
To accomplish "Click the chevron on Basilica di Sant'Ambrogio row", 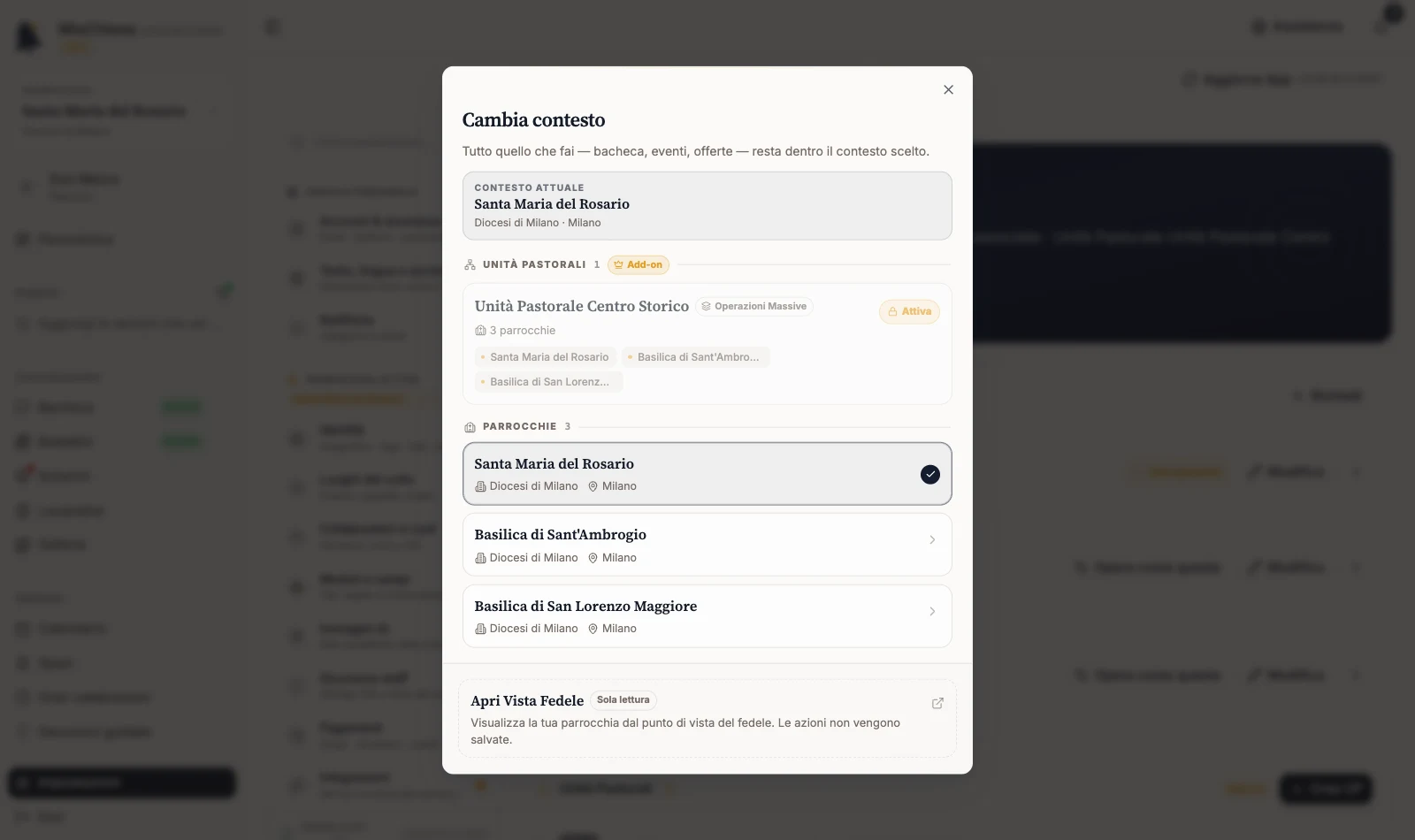I will (932, 540).
